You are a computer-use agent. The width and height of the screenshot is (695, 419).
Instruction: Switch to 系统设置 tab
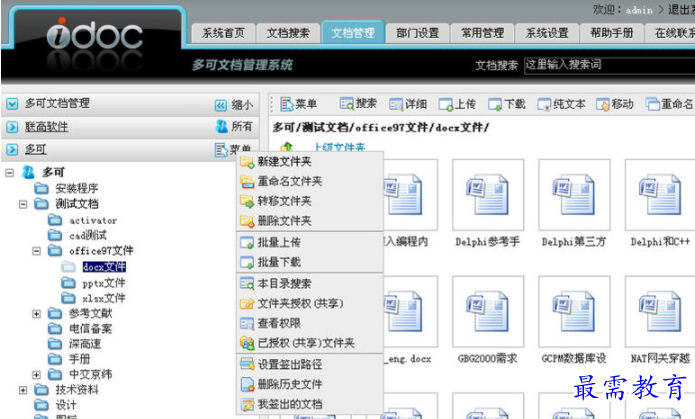click(547, 33)
